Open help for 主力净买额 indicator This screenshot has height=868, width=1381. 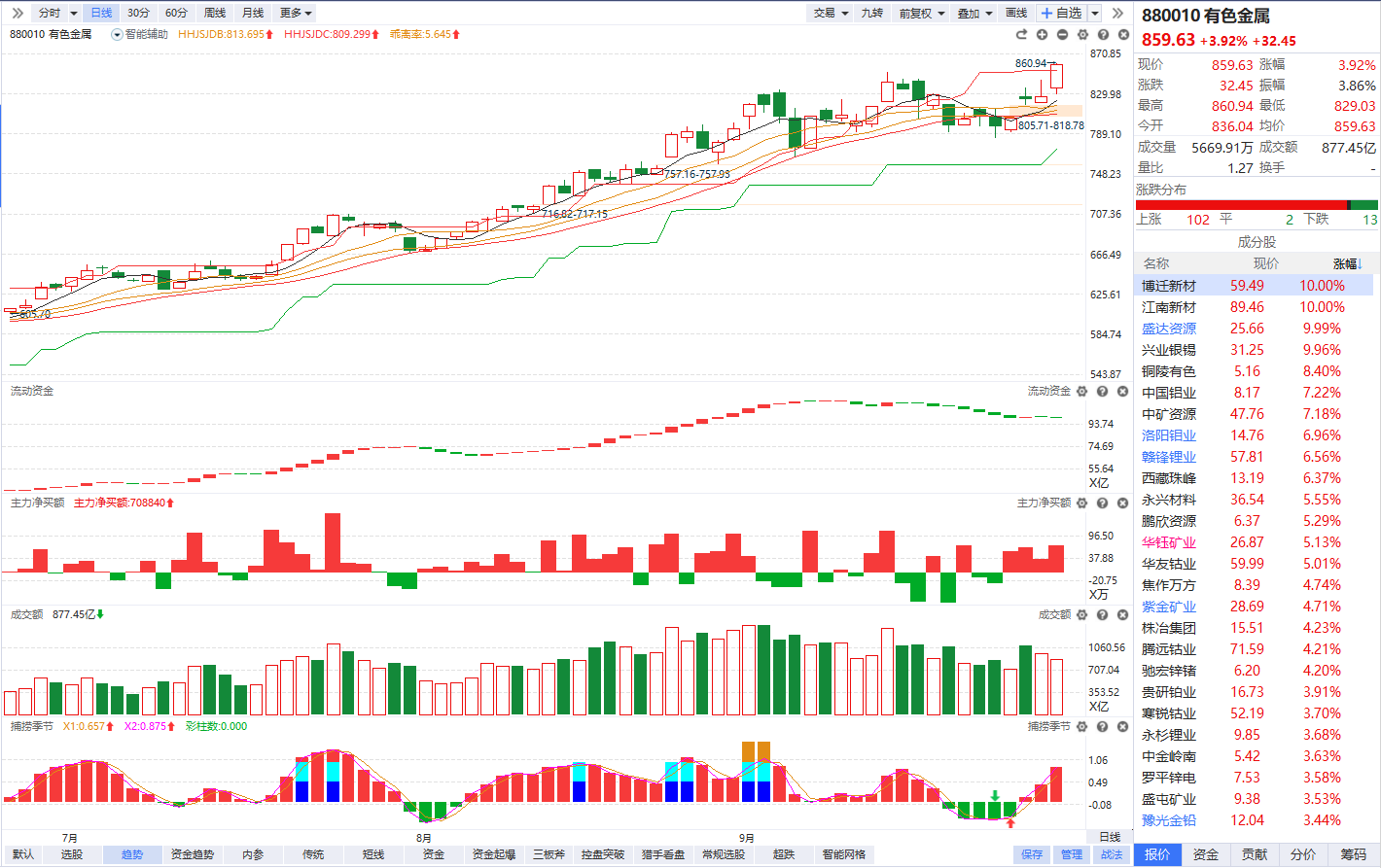1102,503
